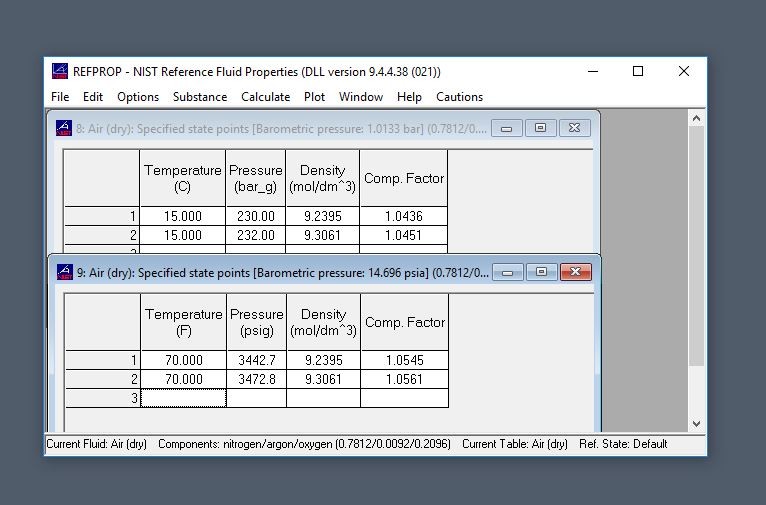
Task: Open the Substance menu
Action: pos(200,97)
